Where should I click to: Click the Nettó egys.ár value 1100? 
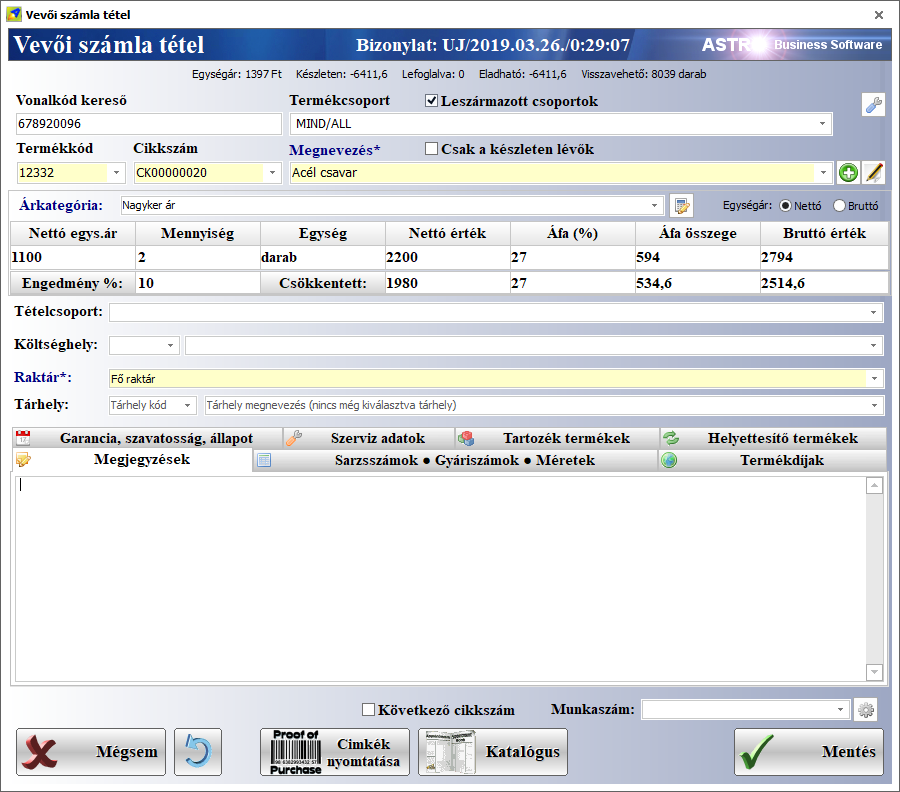tap(73, 257)
